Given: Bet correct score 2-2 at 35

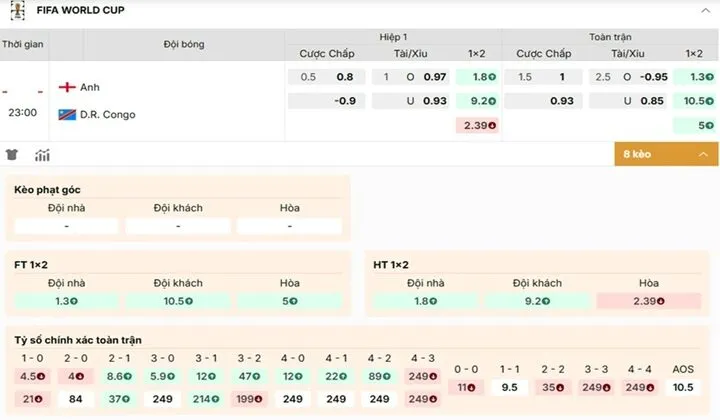Looking at the screenshot, I should 553,387.
